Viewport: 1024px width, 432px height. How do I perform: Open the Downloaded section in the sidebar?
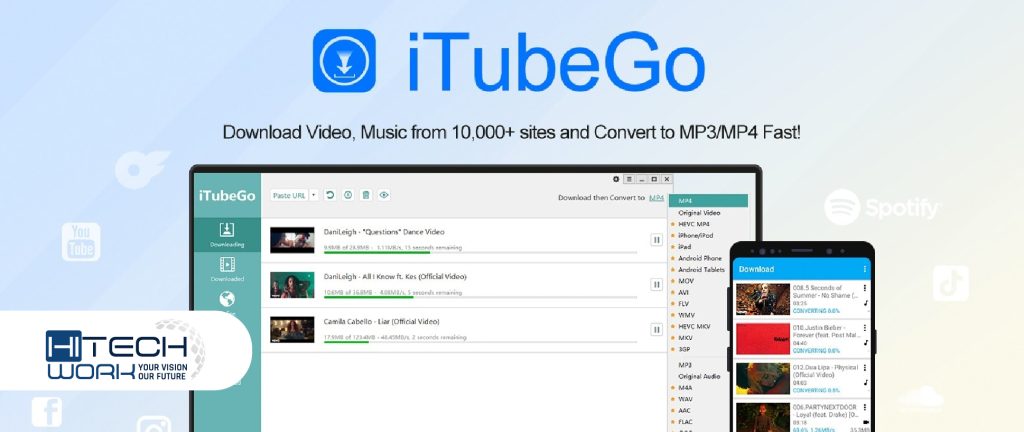(227, 269)
